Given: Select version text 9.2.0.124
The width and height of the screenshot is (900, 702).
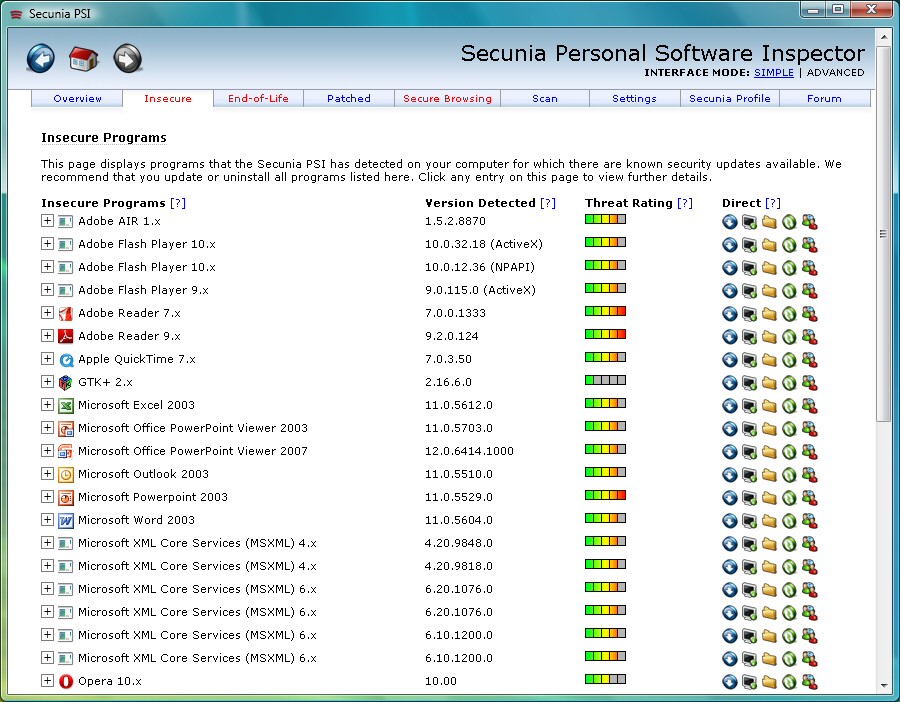Looking at the screenshot, I should (452, 336).
